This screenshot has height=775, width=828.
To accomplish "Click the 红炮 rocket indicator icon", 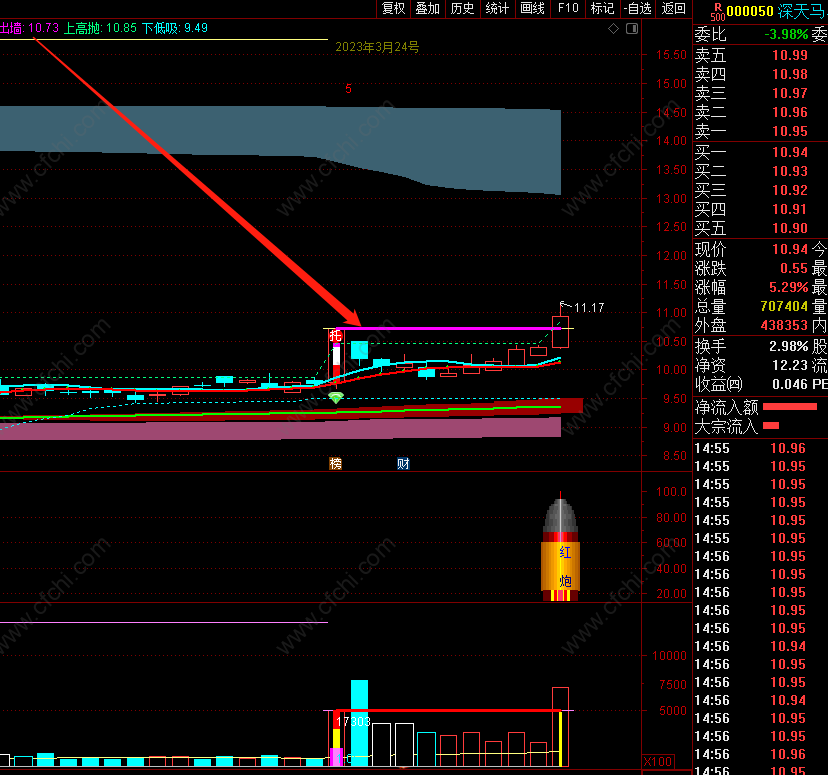I will pos(560,546).
